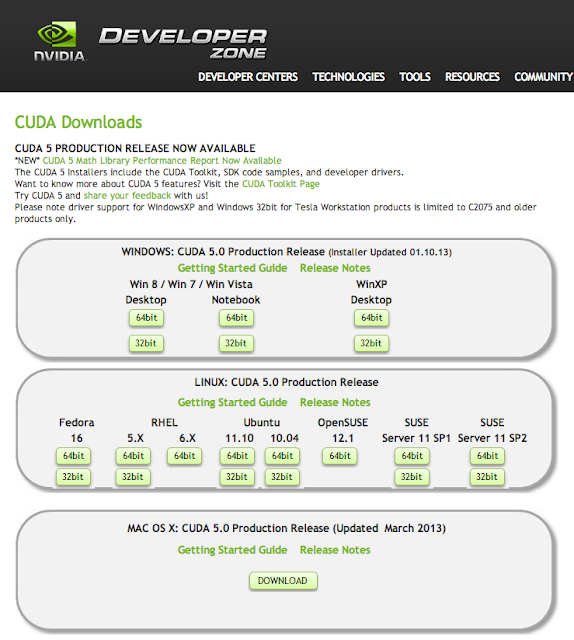Open Linux Release Notes link

(x=335, y=402)
